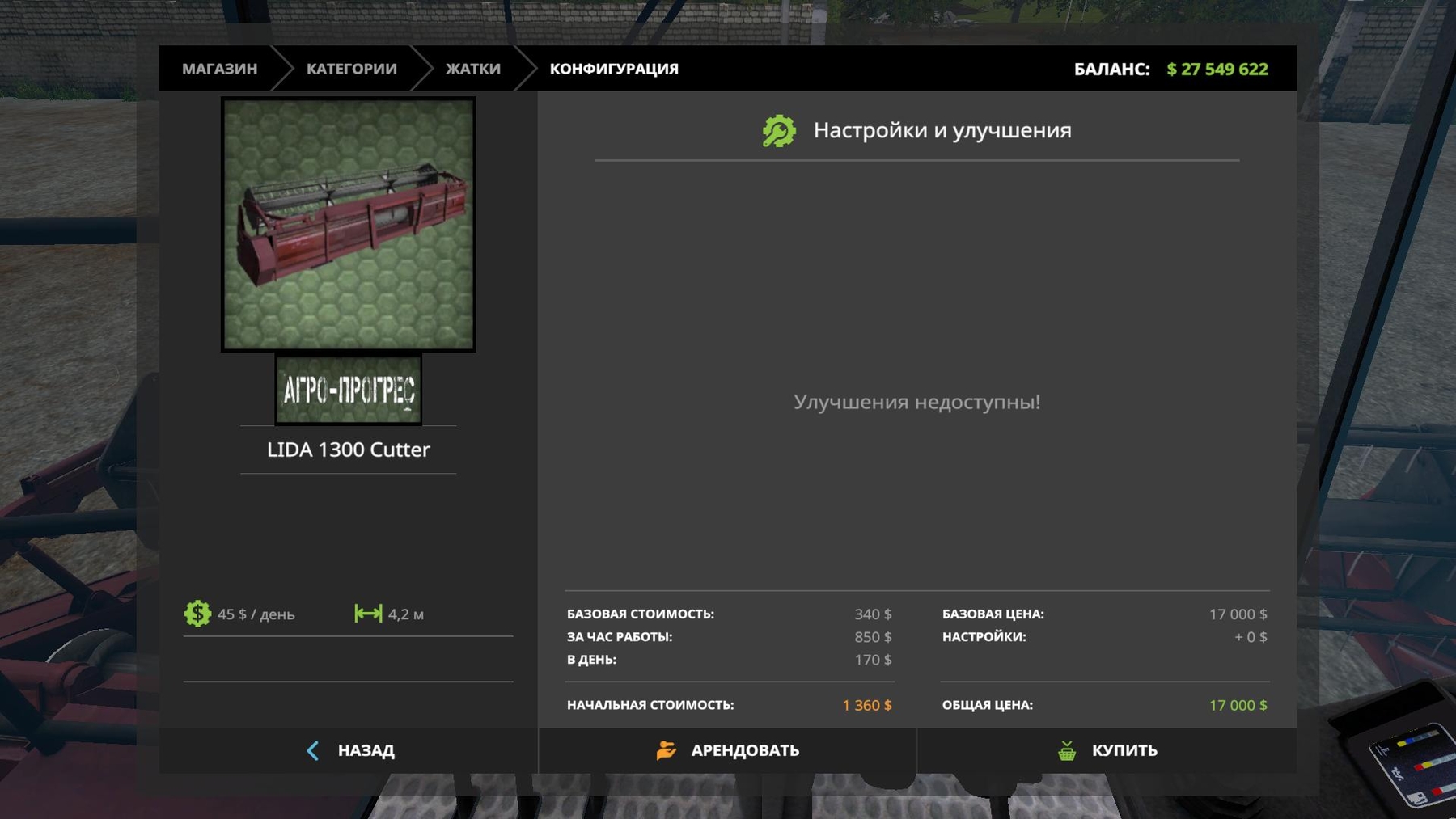Click the green dollar daily cost icon
This screenshot has width=1456, height=819.
click(x=197, y=614)
